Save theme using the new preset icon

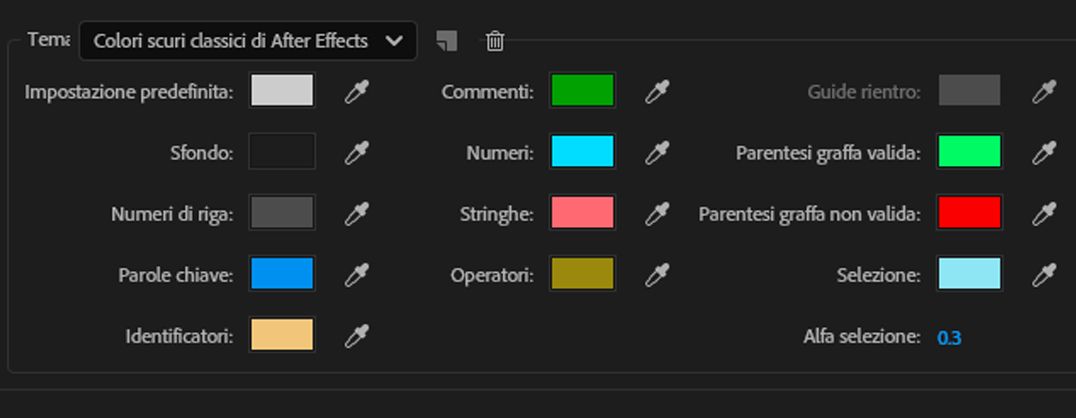(x=447, y=40)
